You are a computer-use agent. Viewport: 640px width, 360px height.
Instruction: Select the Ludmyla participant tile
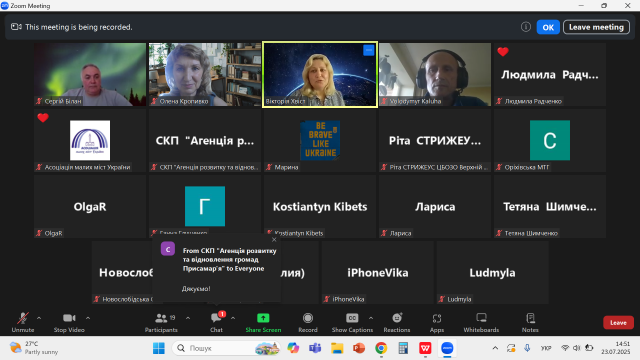click(492, 273)
